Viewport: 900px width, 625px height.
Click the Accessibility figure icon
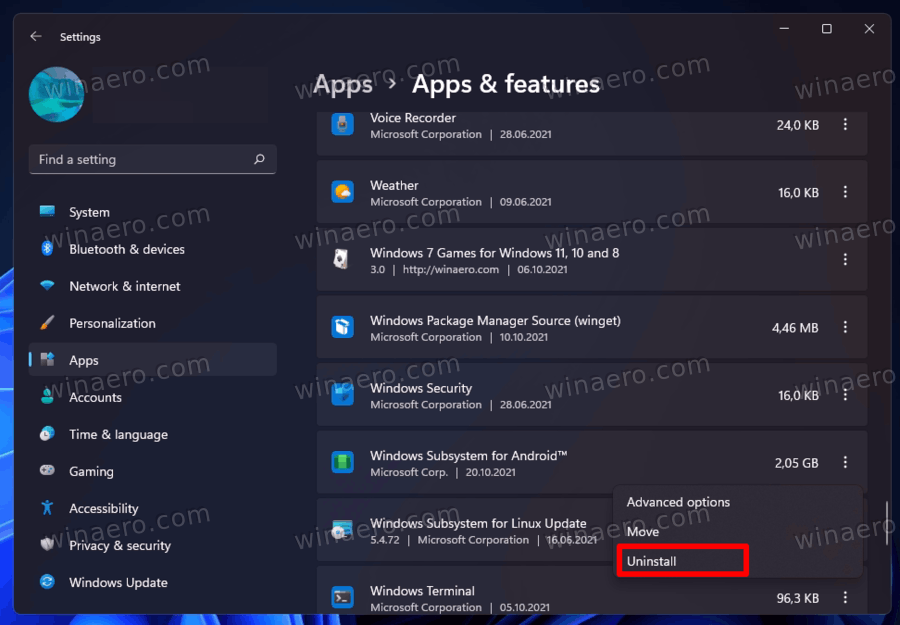point(47,508)
